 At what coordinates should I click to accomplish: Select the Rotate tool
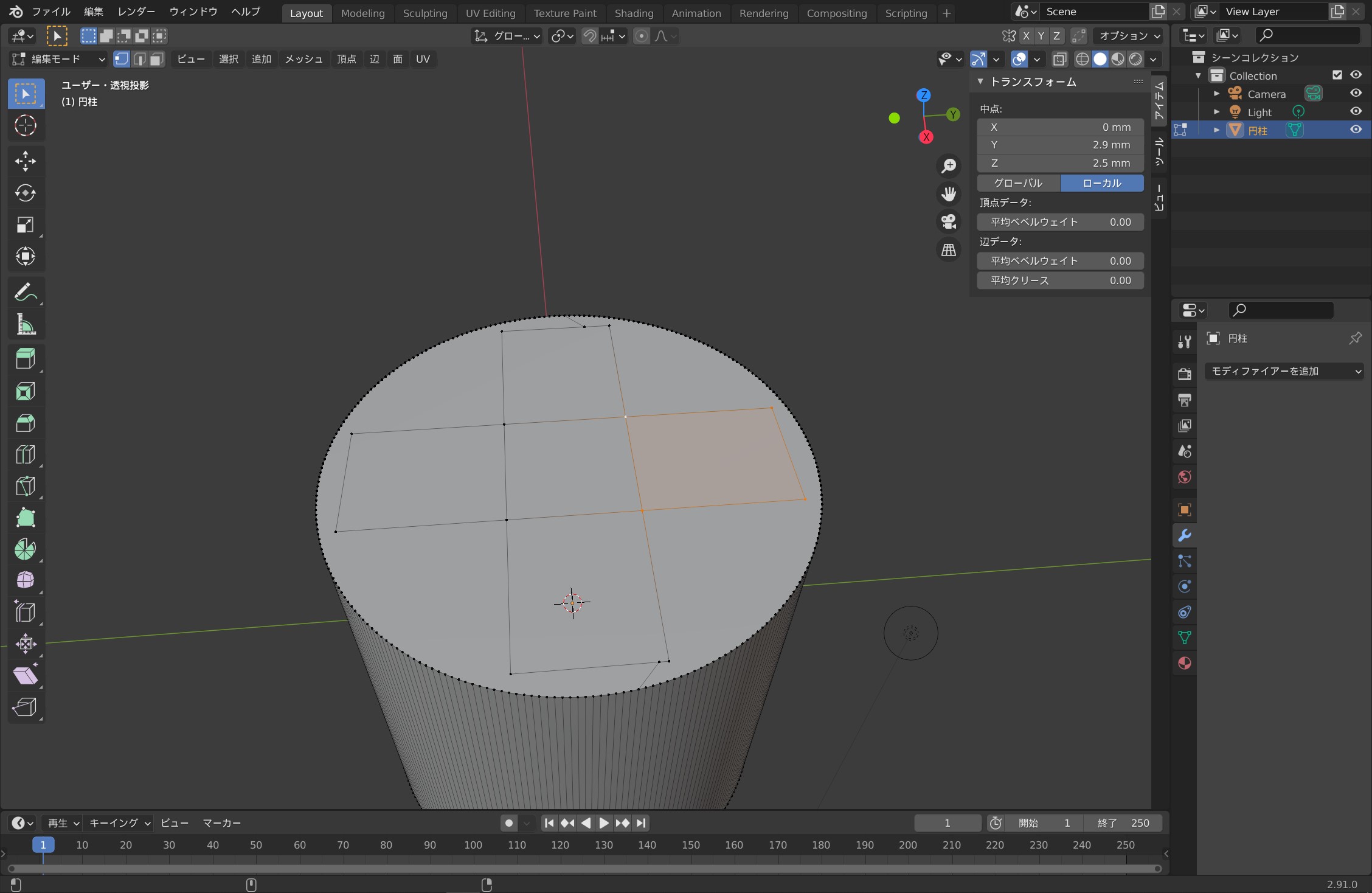[25, 193]
